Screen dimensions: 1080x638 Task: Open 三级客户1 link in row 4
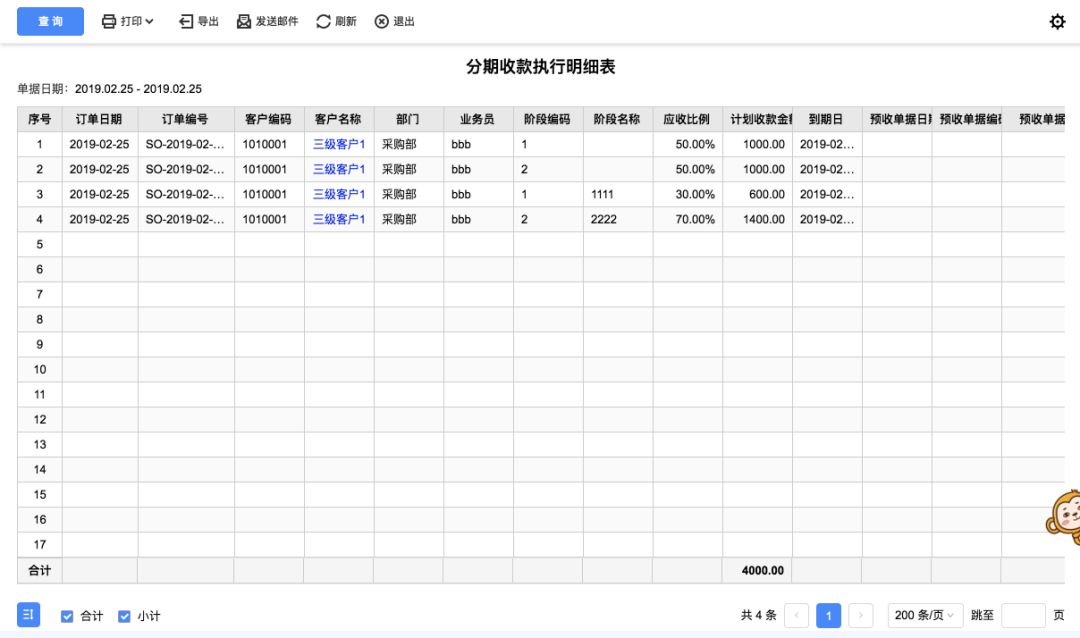[x=339, y=219]
